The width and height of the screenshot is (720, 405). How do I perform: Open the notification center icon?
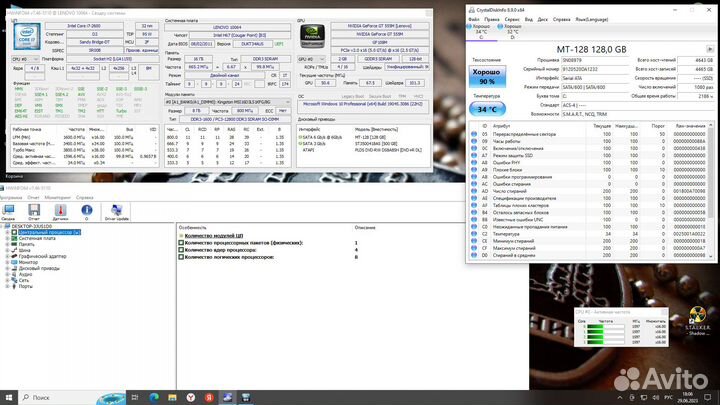[708, 397]
